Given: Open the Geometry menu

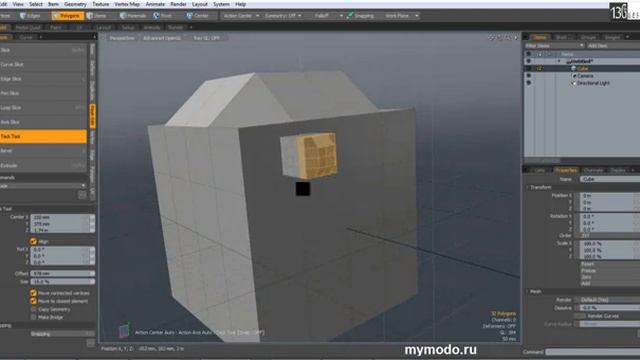Looking at the screenshot, I should [75, 4].
